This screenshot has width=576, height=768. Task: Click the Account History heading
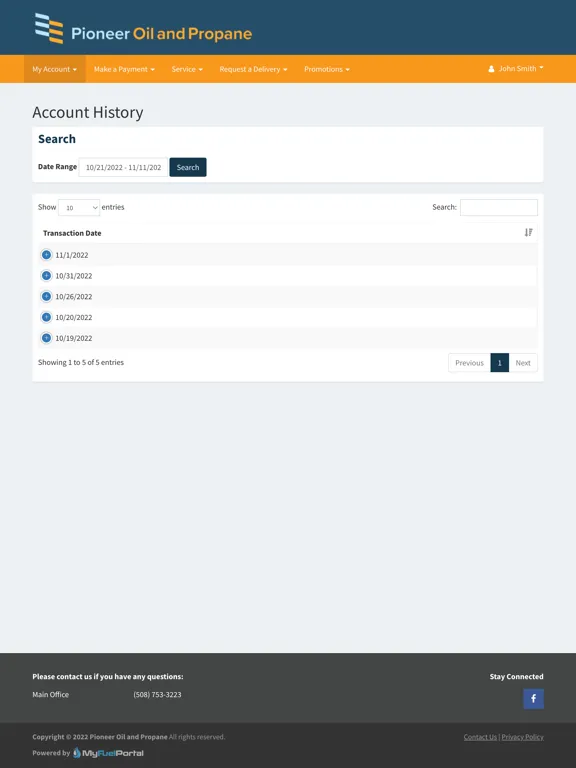tap(88, 112)
